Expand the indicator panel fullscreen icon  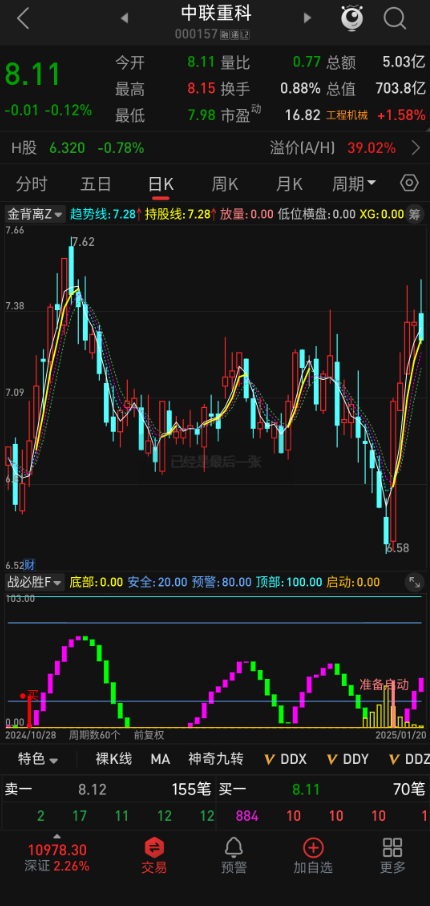(414, 582)
